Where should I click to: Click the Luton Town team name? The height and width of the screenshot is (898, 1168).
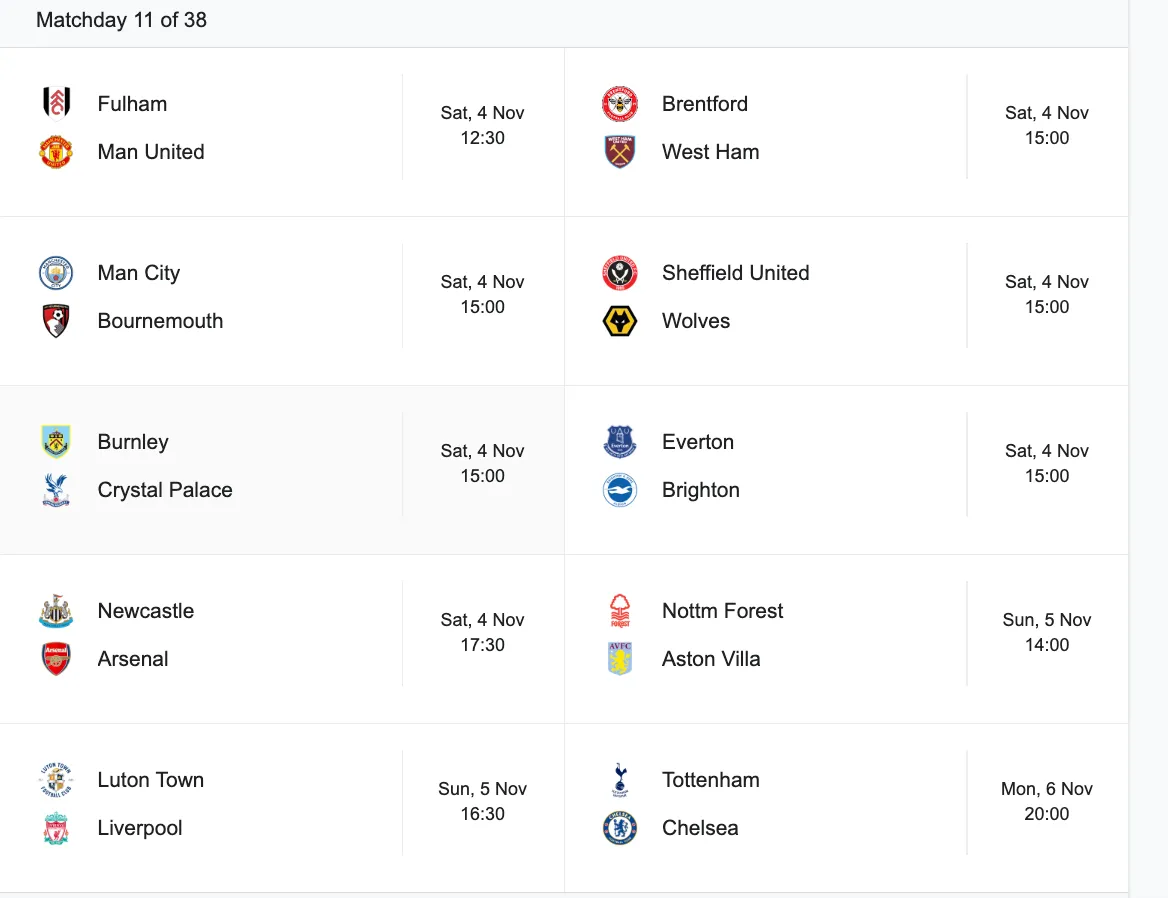(x=150, y=780)
